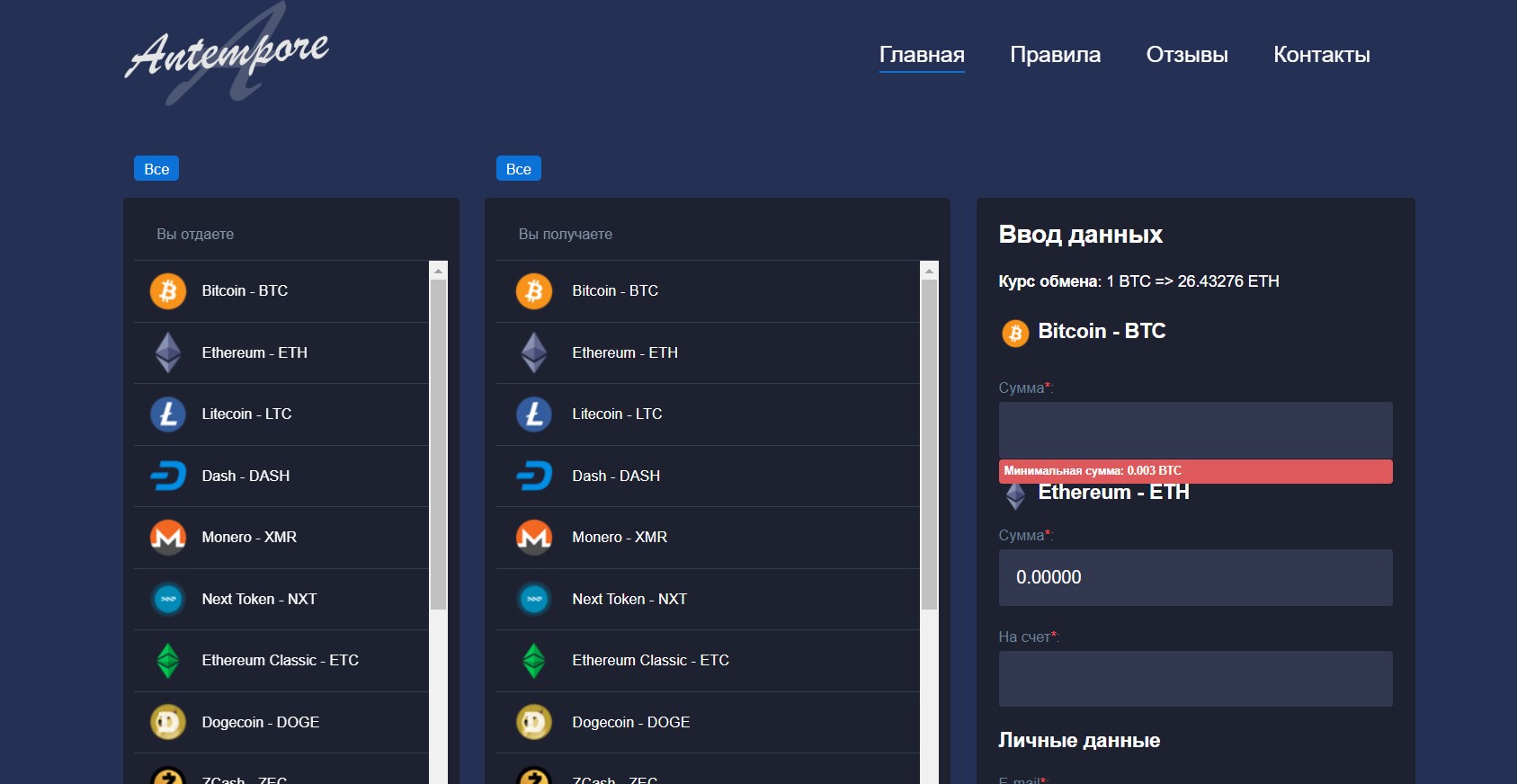Screen dimensions: 1517x784
Task: Click the Bitcoin icon in the data entry panel
Action: point(1015,334)
